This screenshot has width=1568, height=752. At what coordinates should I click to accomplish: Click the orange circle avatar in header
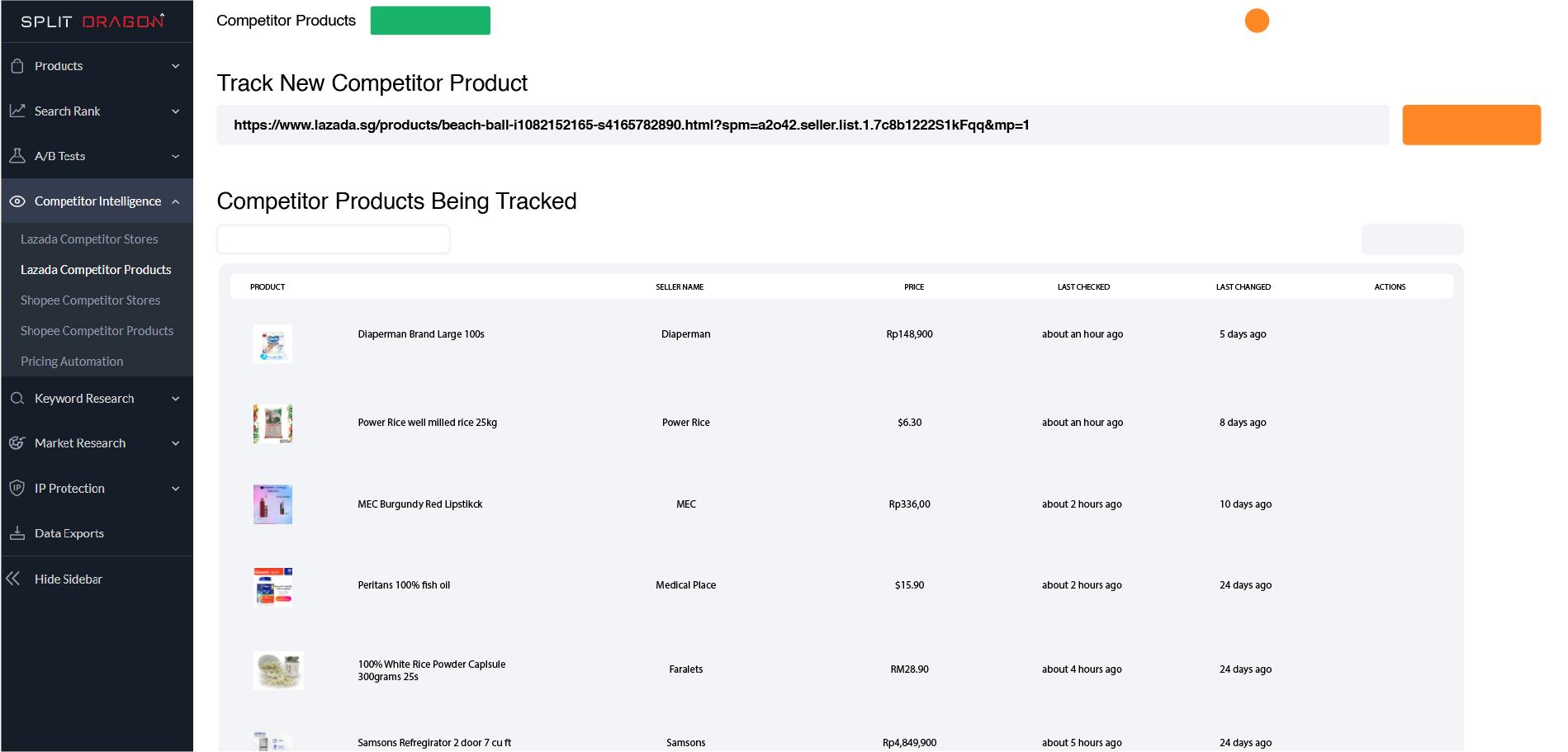[1257, 21]
